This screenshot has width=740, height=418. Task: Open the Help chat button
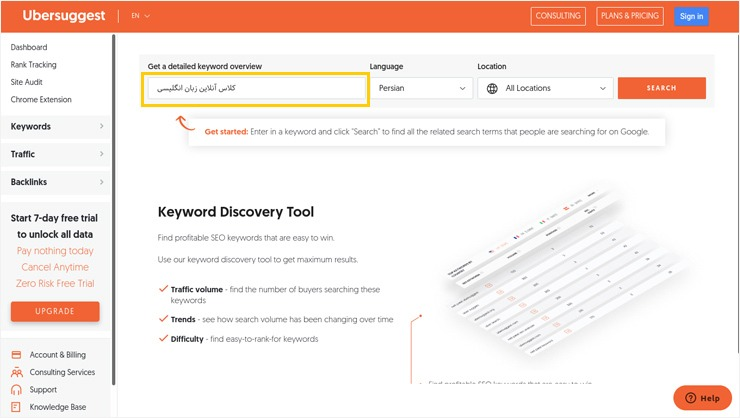tap(702, 398)
